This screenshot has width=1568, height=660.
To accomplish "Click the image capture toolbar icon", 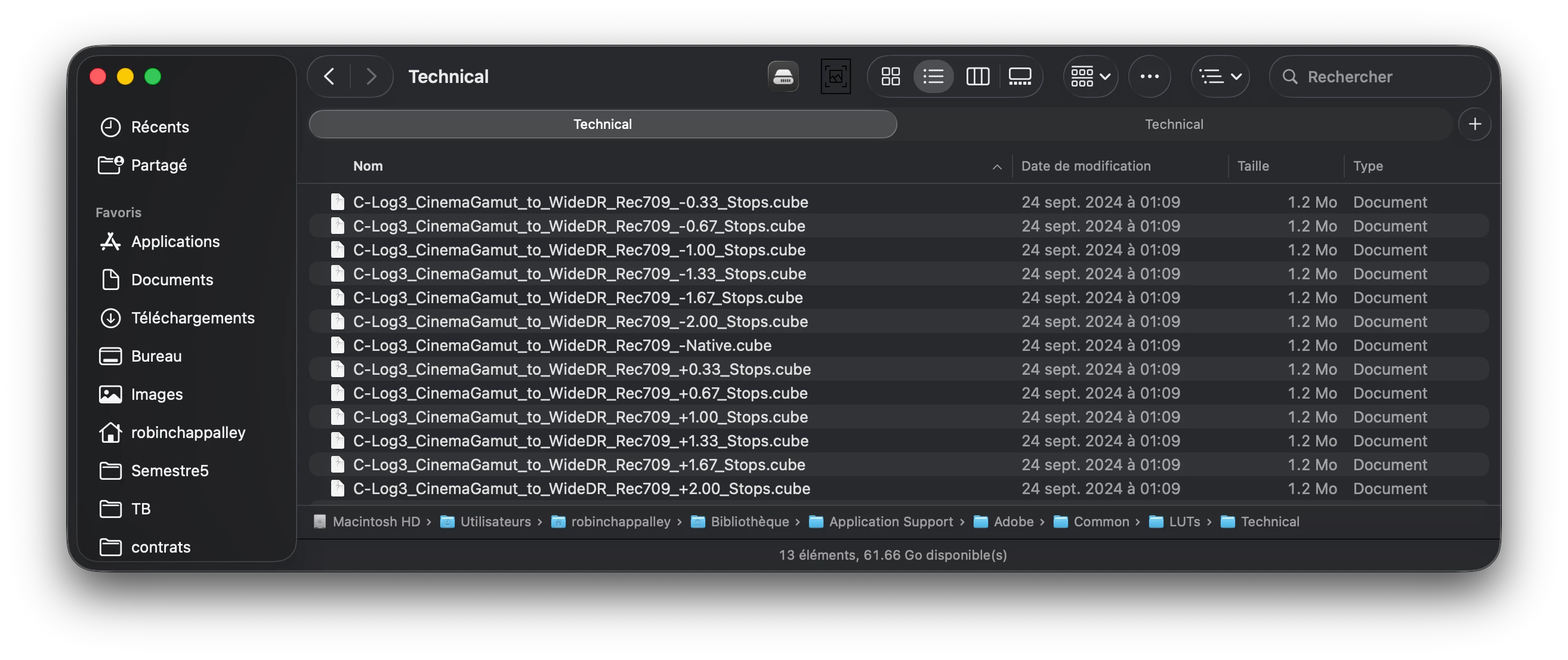I will click(x=836, y=77).
